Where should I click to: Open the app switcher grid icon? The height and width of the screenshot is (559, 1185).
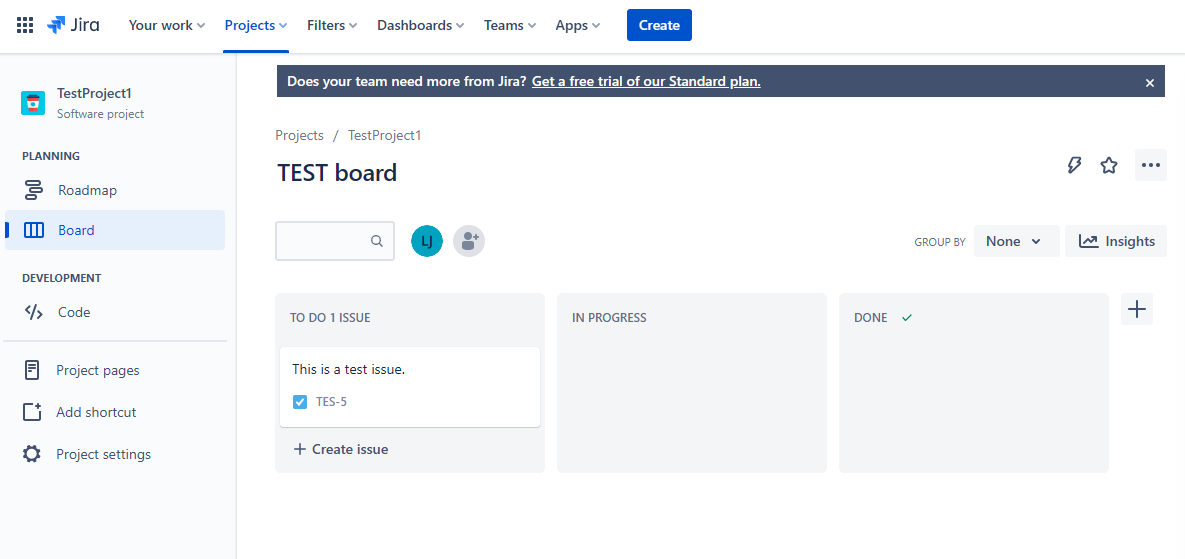pyautogui.click(x=25, y=25)
